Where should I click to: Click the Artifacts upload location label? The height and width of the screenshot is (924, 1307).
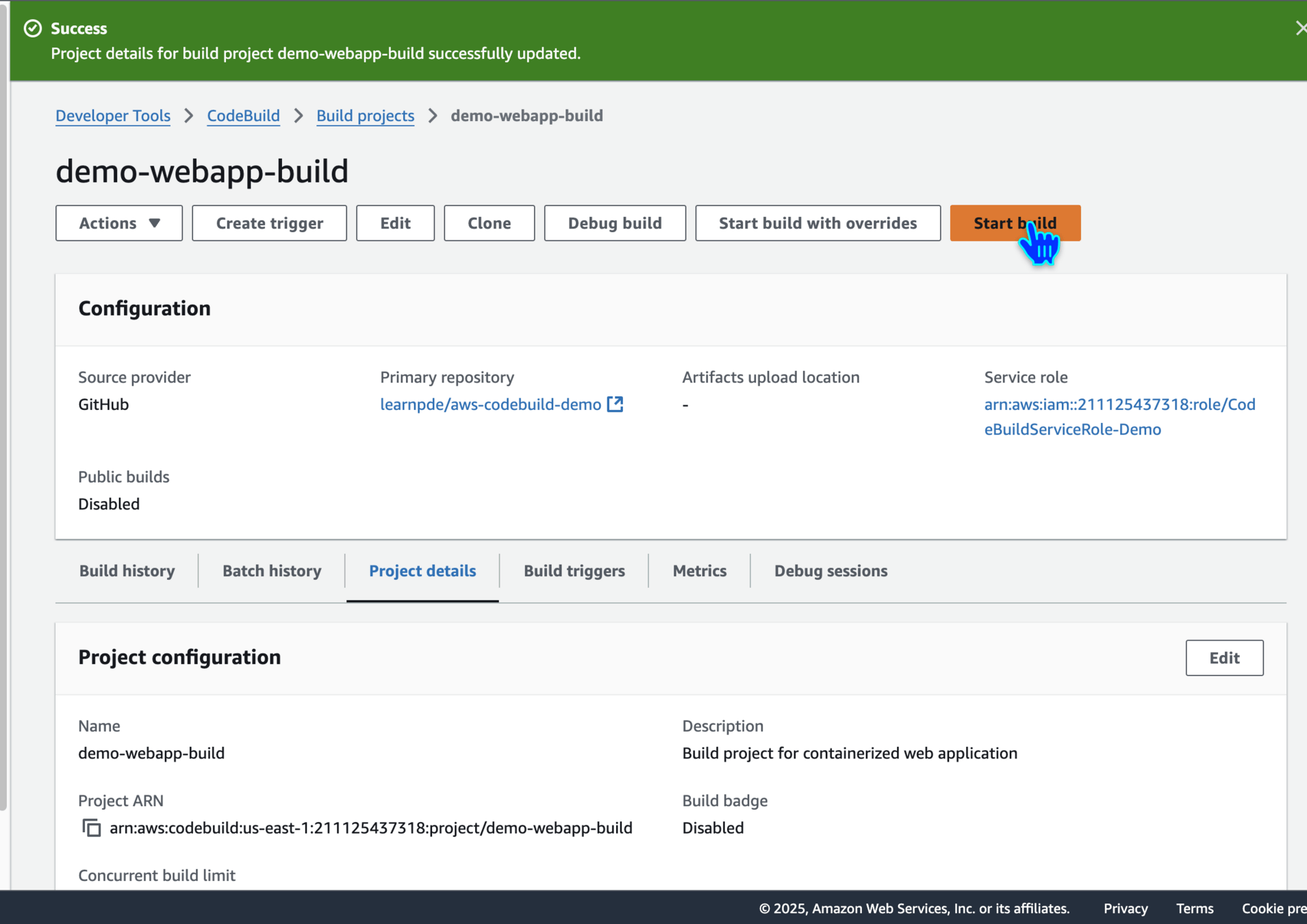(771, 377)
